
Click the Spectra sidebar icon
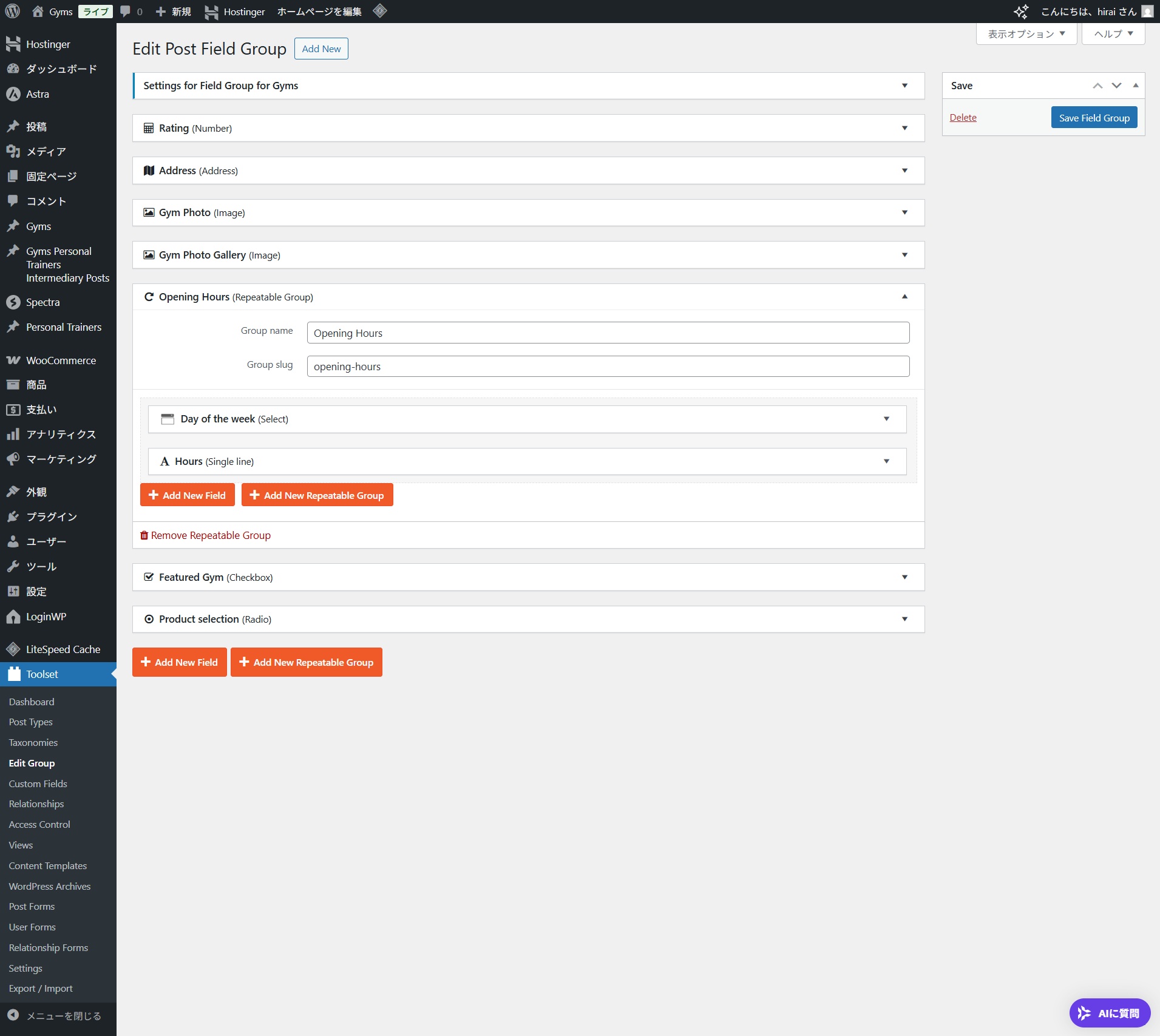pyautogui.click(x=13, y=302)
